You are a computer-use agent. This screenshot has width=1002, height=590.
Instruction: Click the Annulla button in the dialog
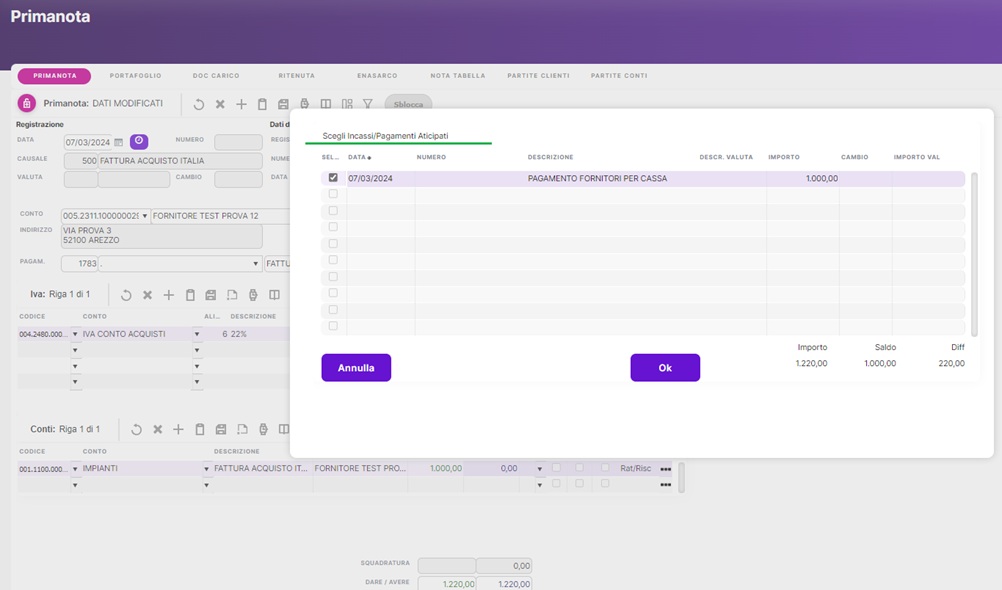click(356, 368)
